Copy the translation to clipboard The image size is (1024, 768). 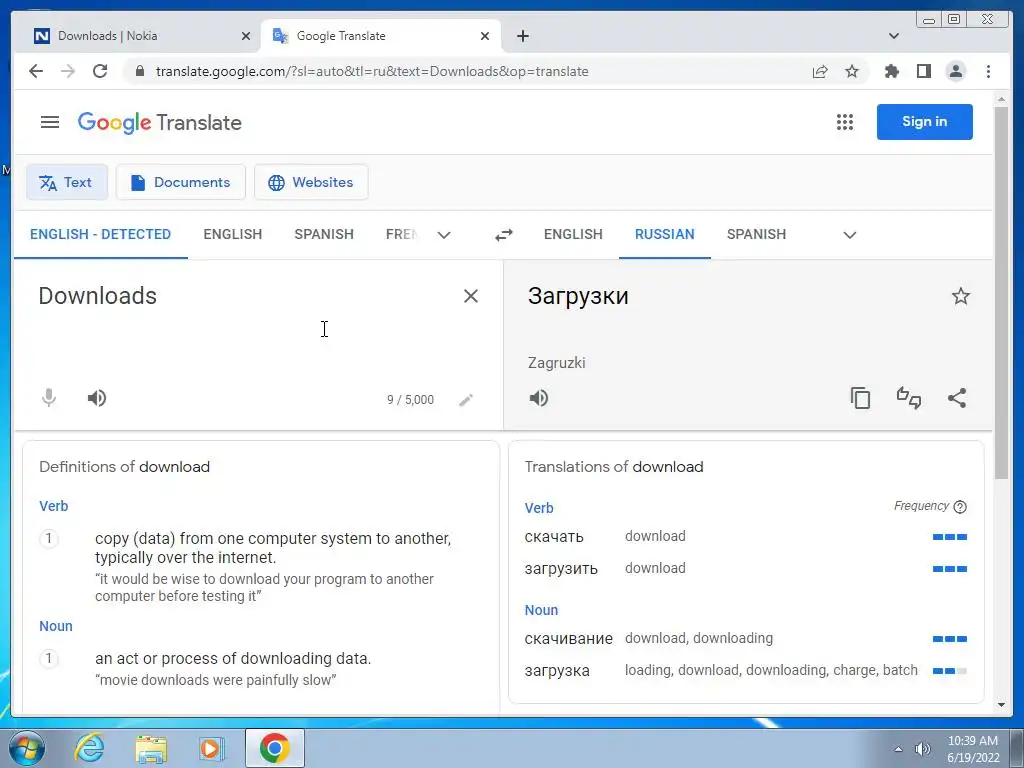coord(860,398)
